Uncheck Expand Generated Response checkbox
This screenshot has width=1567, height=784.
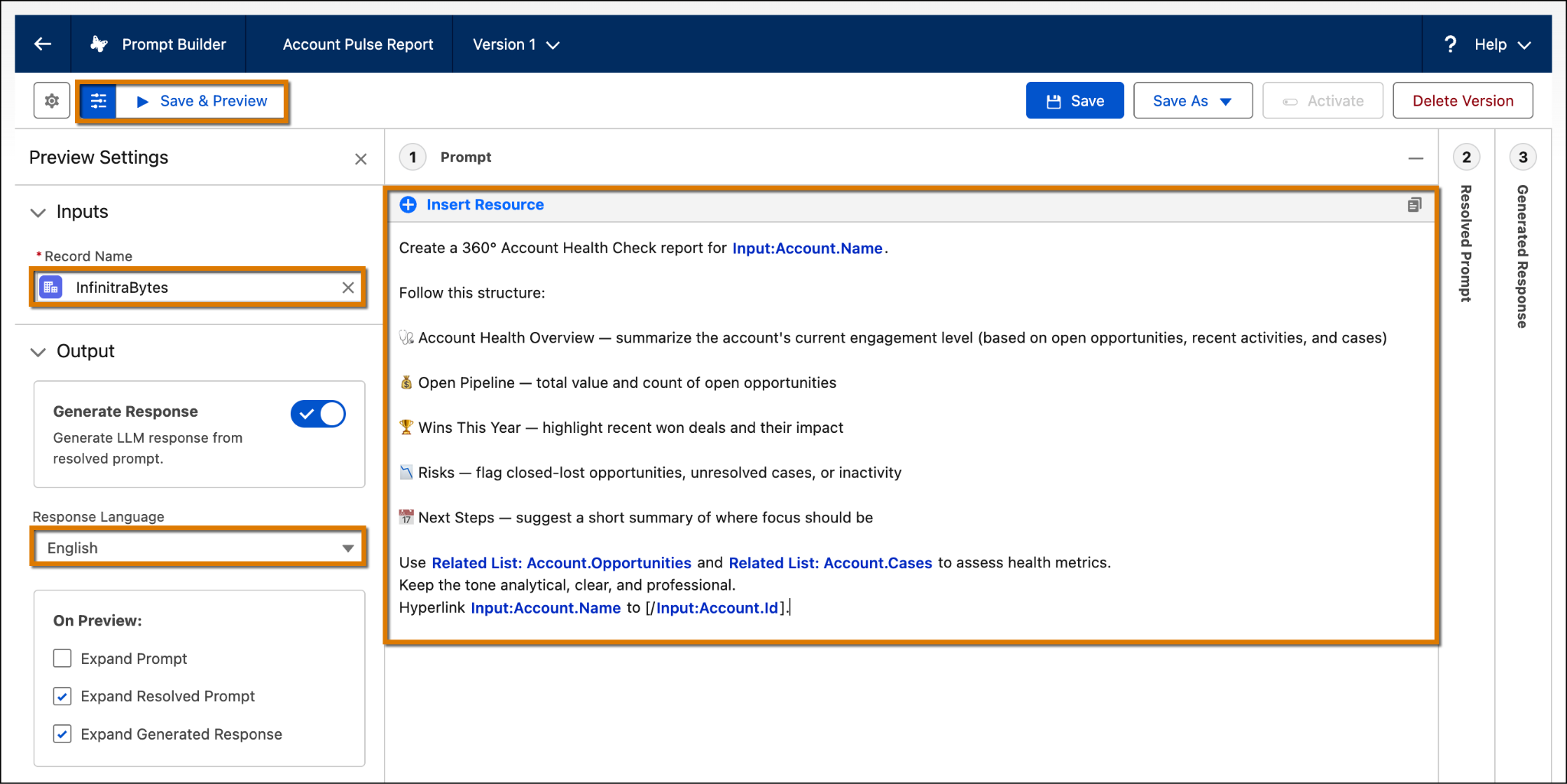pos(63,734)
